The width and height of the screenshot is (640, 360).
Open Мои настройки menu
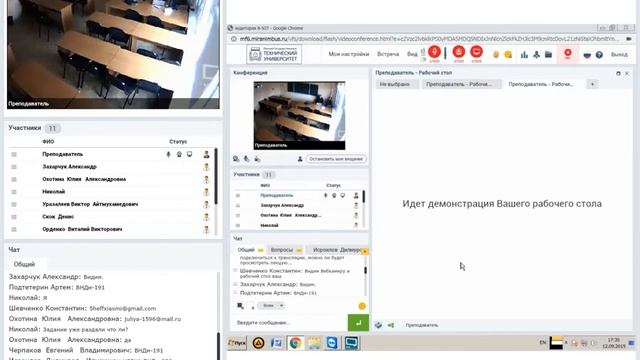pos(349,54)
